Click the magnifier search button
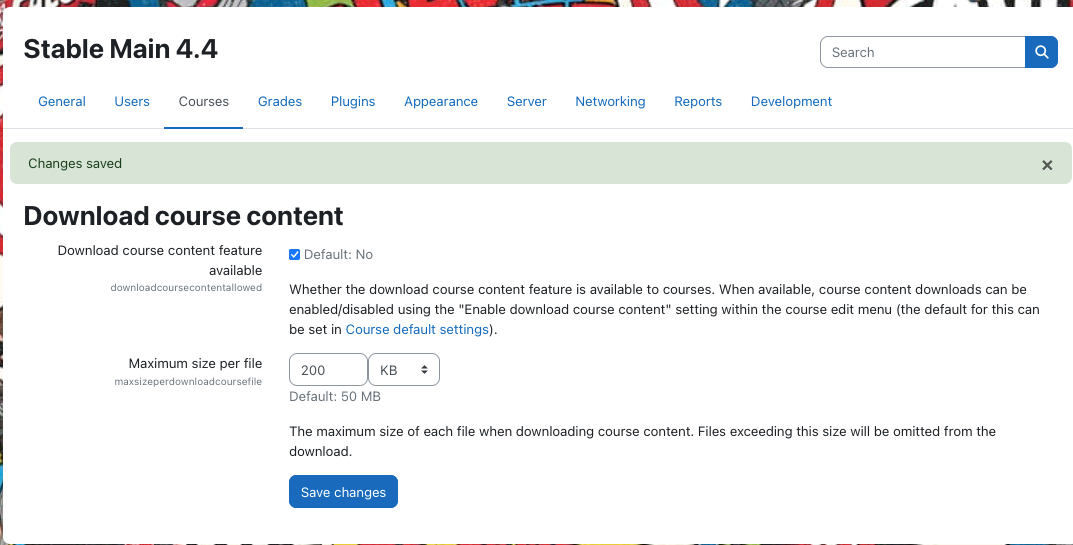The width and height of the screenshot is (1073, 545). 1041,52
